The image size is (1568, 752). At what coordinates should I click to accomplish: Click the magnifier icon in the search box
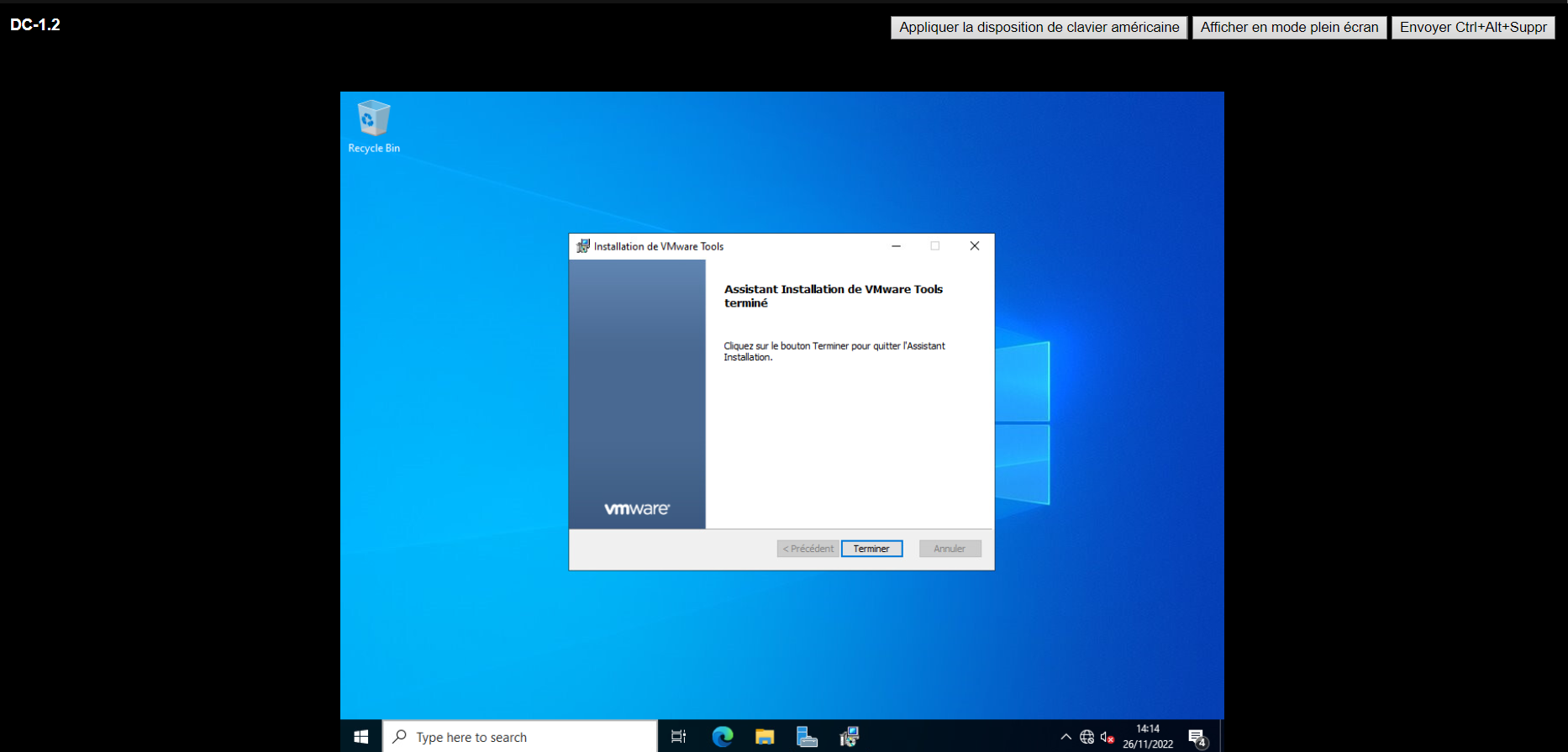pos(400,737)
